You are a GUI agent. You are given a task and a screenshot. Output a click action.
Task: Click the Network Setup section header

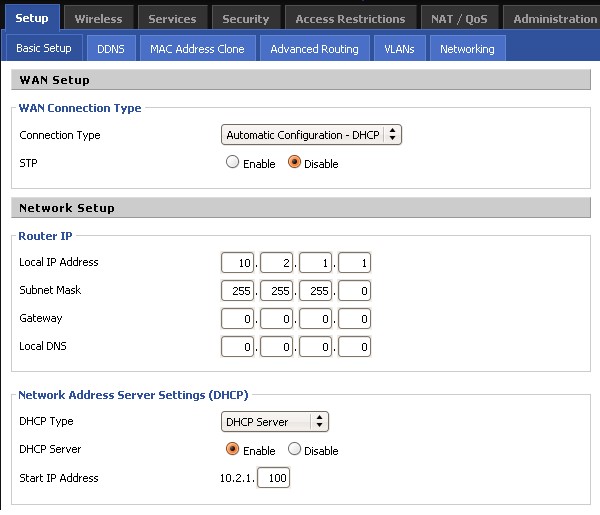click(x=301, y=208)
